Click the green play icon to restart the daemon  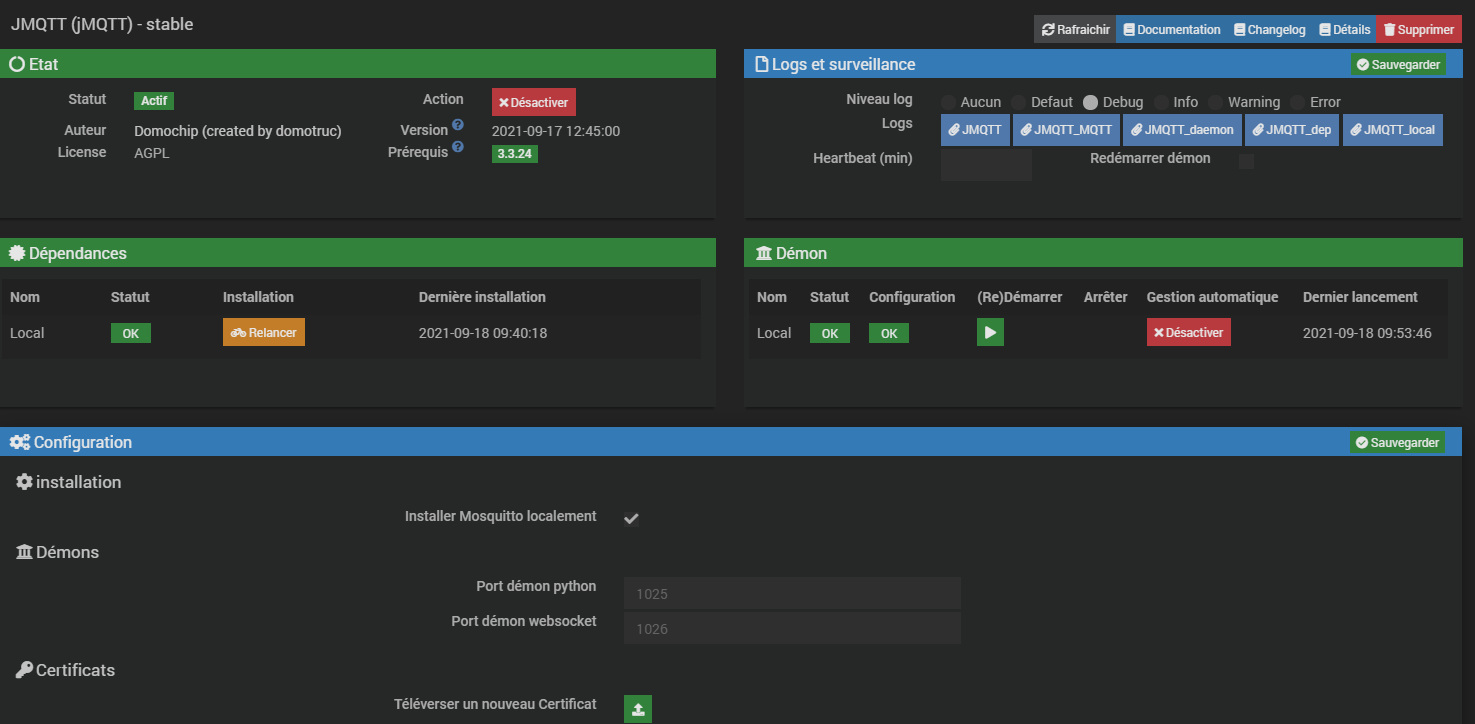click(990, 333)
